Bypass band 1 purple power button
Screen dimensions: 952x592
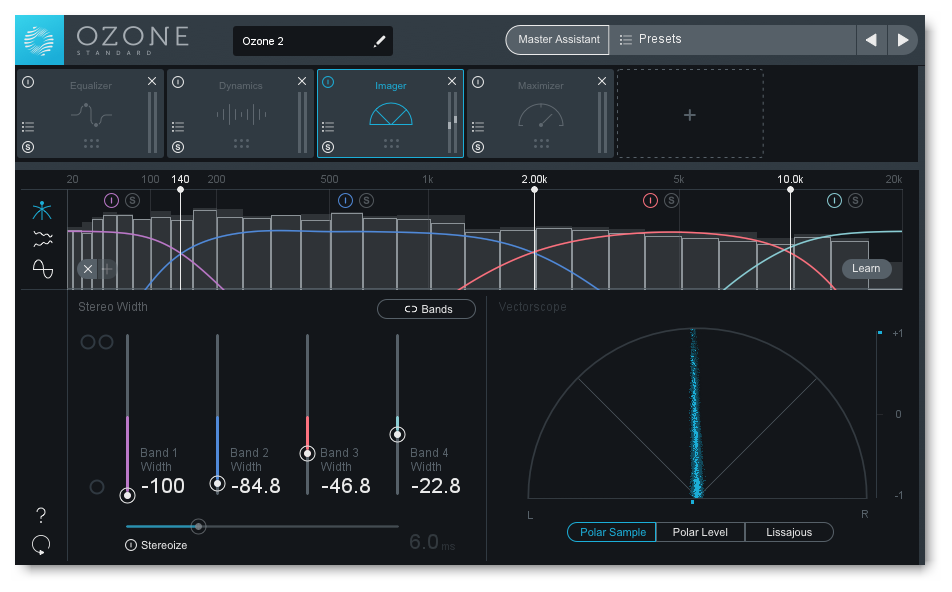click(111, 200)
